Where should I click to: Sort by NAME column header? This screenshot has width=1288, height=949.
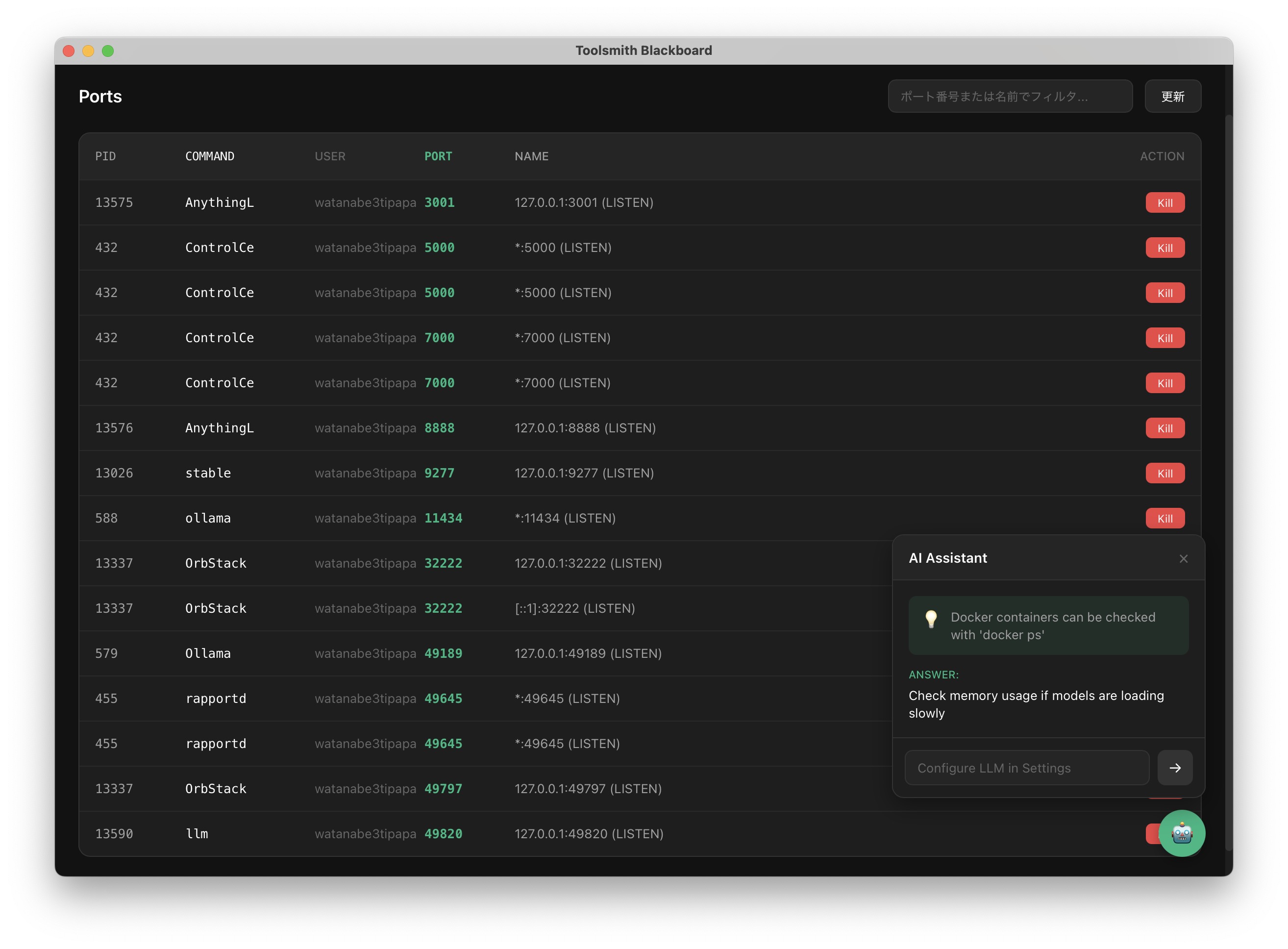point(531,156)
